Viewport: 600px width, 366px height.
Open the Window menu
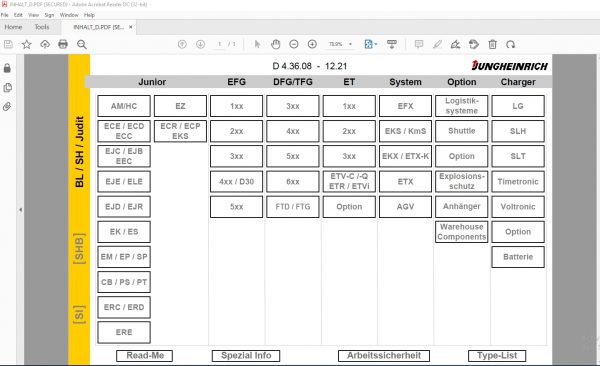click(69, 15)
